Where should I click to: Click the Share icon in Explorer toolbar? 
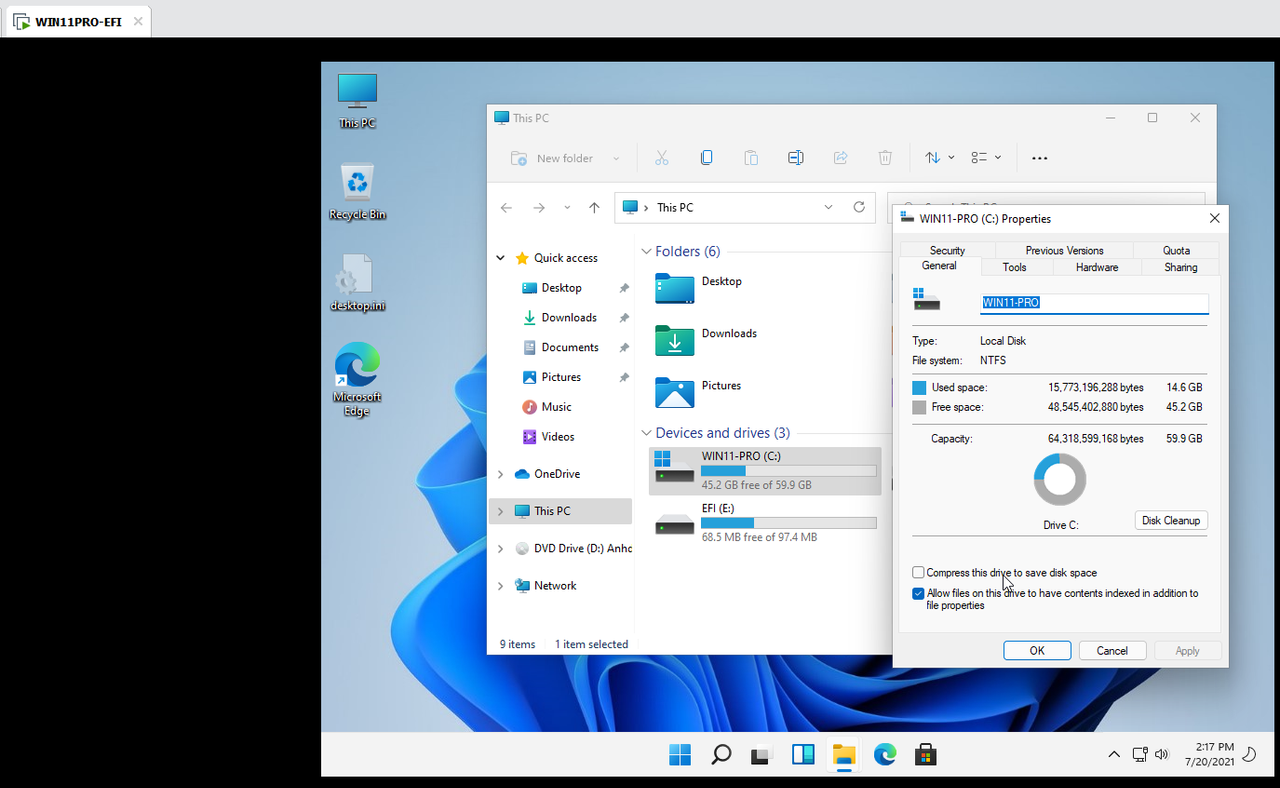pos(841,158)
